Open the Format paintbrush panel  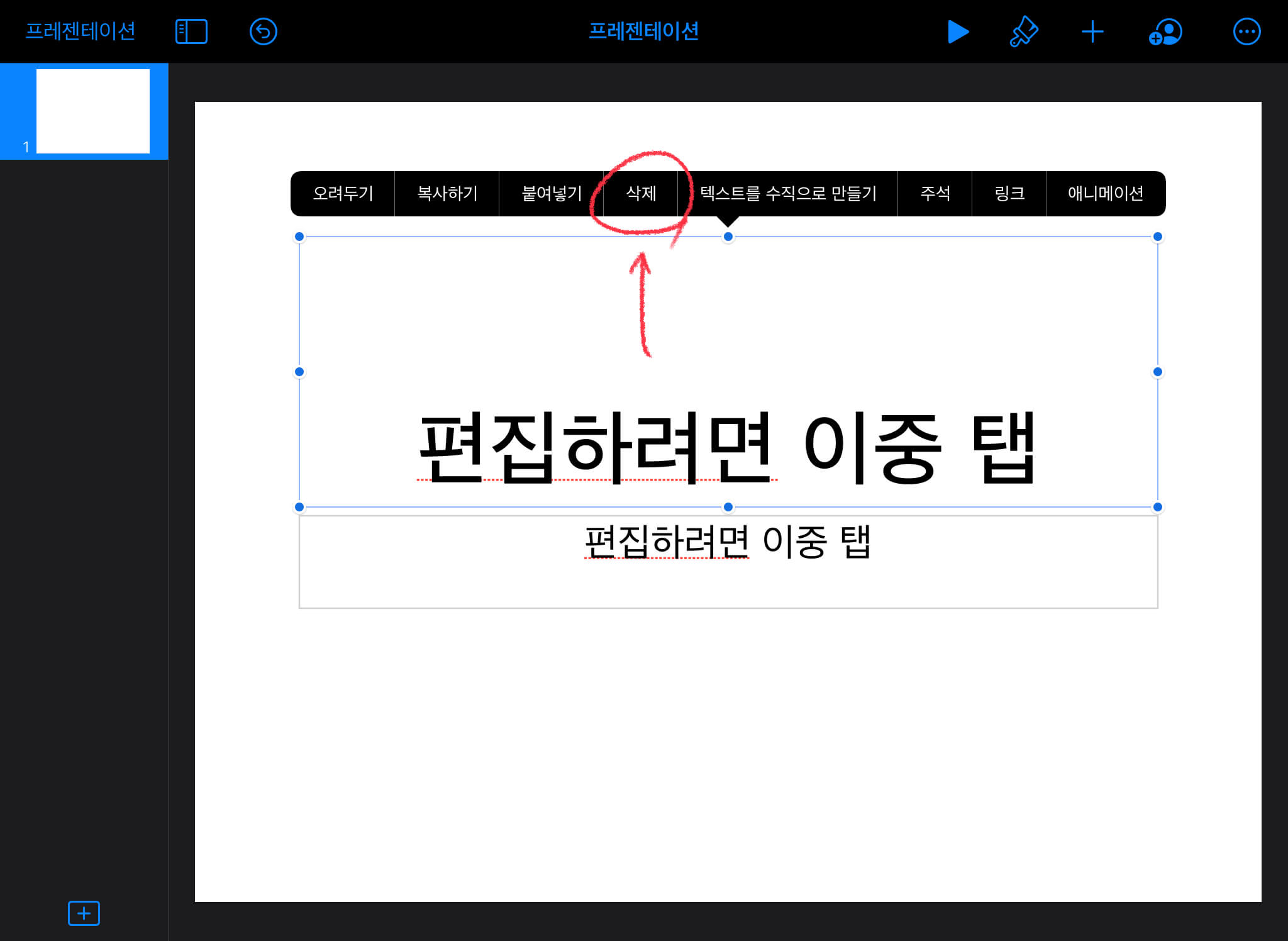[1023, 31]
